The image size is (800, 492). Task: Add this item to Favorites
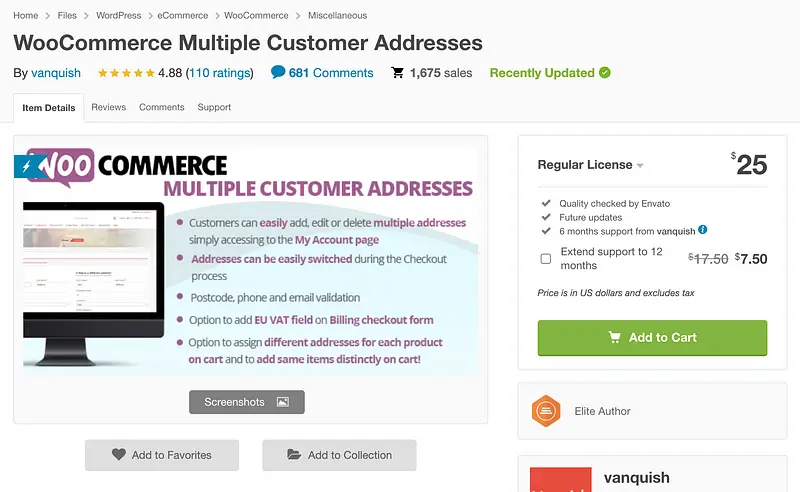coord(162,455)
